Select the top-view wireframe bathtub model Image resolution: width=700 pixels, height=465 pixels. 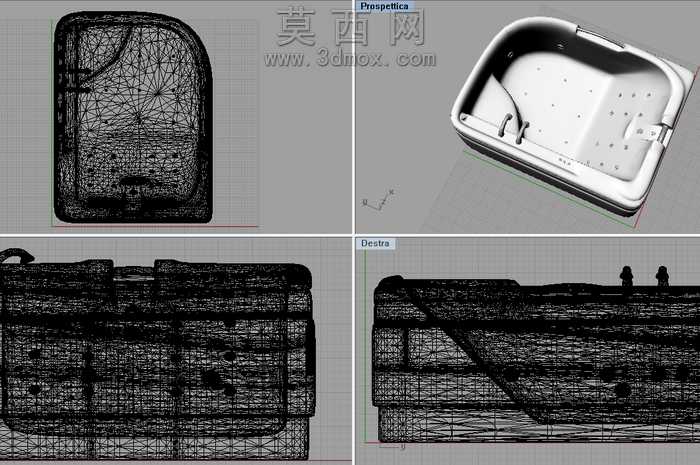coord(133,117)
